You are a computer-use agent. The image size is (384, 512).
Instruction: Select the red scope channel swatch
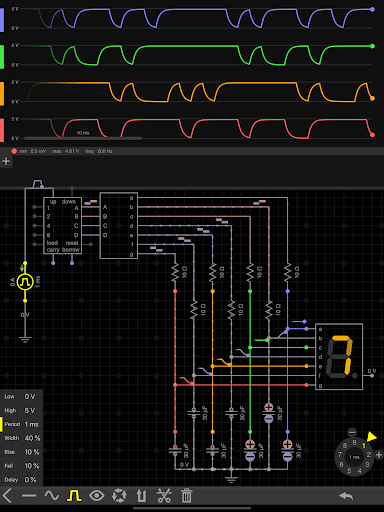click(2, 130)
